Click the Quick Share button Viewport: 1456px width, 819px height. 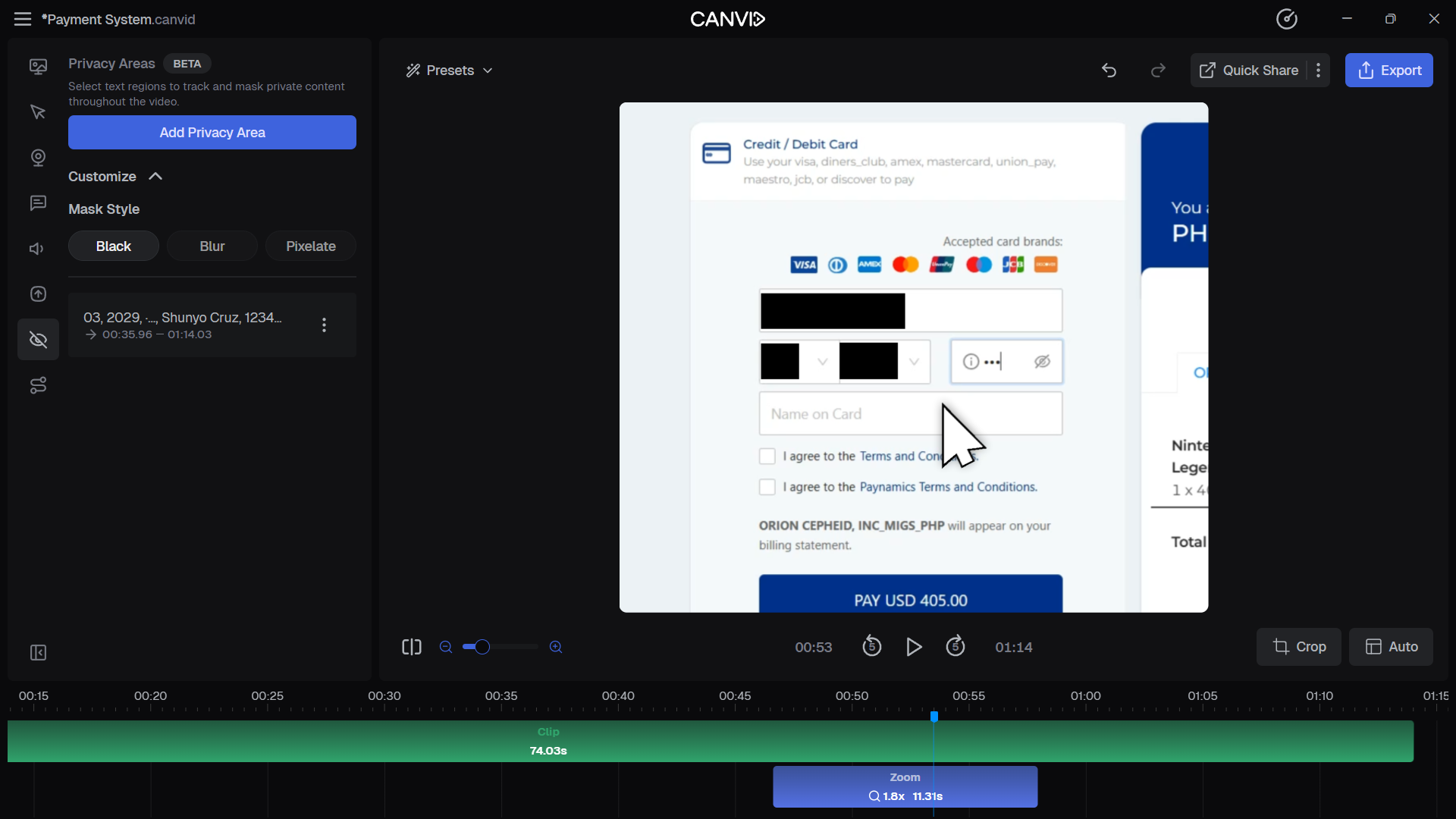(1249, 71)
